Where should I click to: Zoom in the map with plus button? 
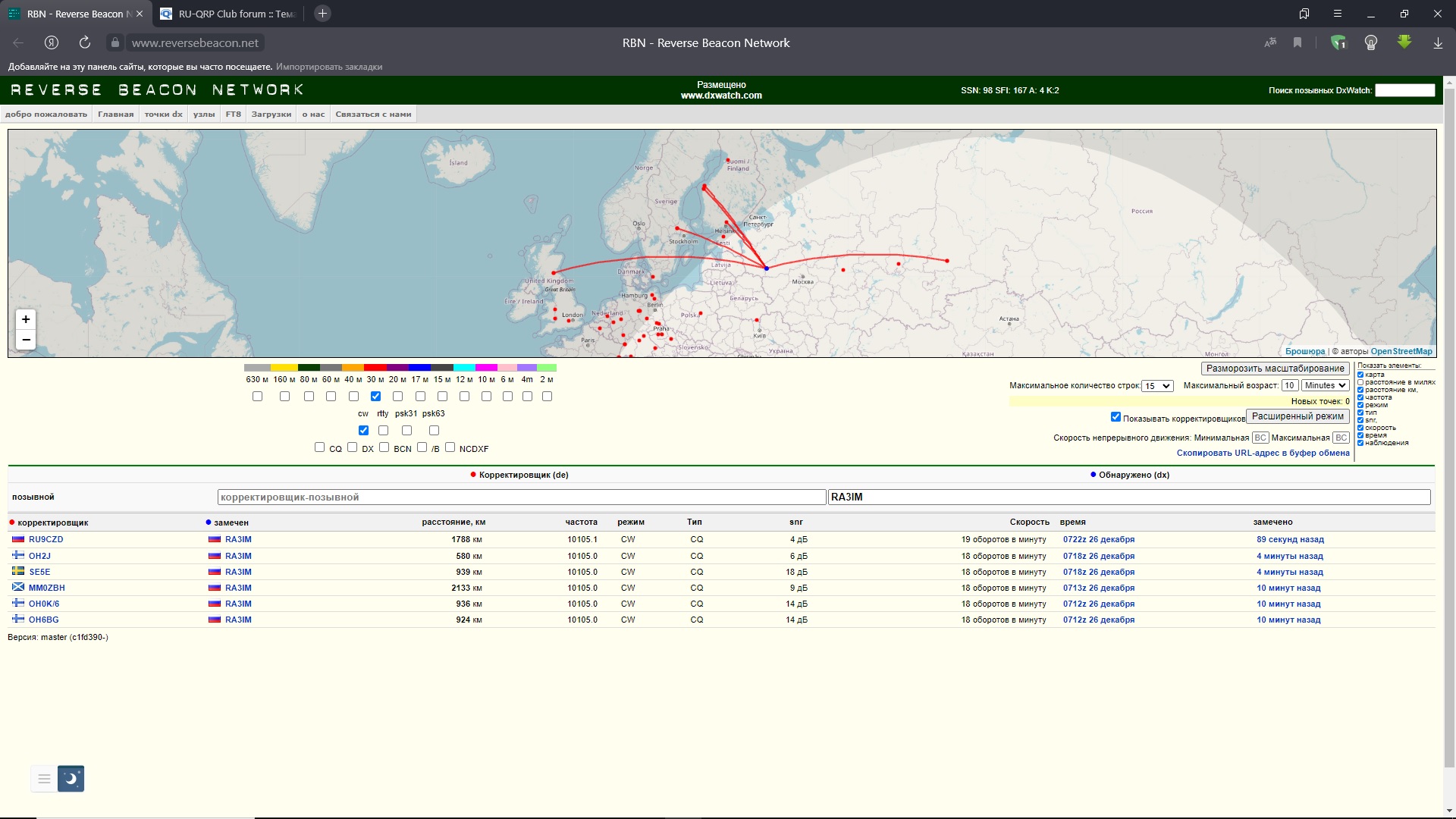(x=26, y=319)
